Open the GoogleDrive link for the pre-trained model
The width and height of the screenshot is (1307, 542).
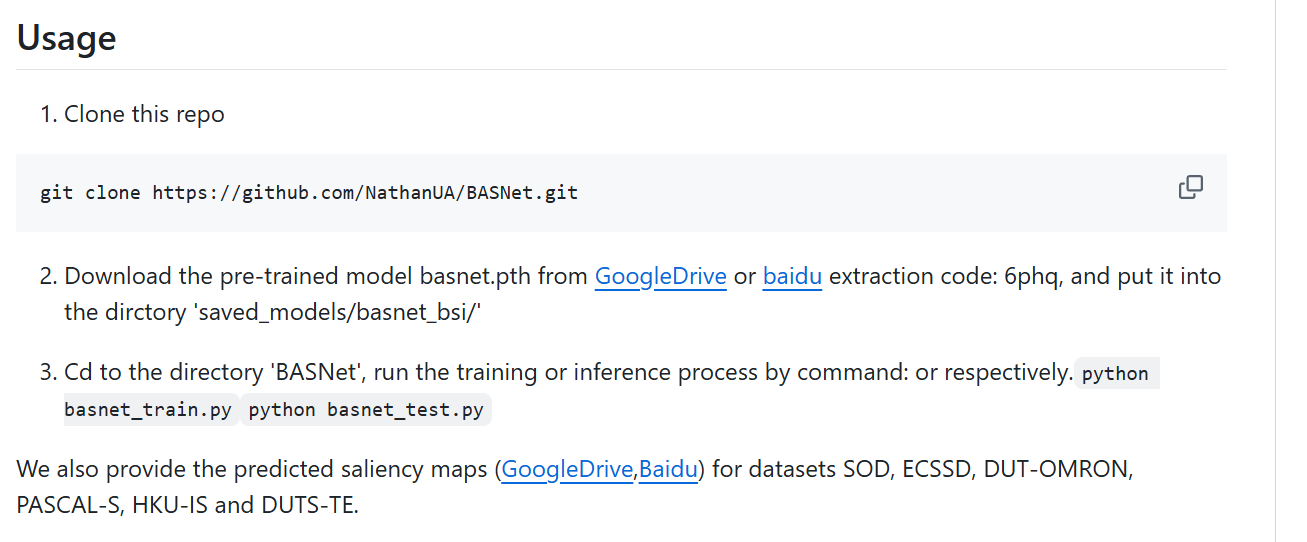click(660, 276)
